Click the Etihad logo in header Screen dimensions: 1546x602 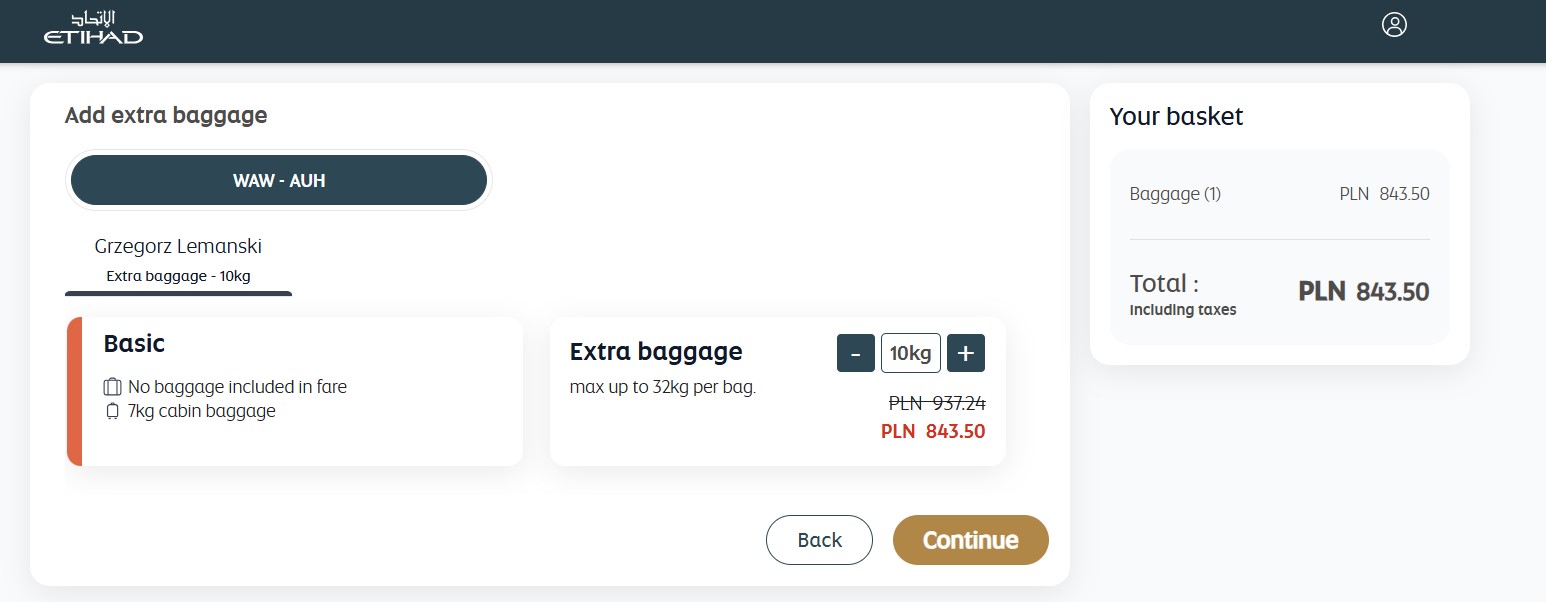(x=93, y=28)
